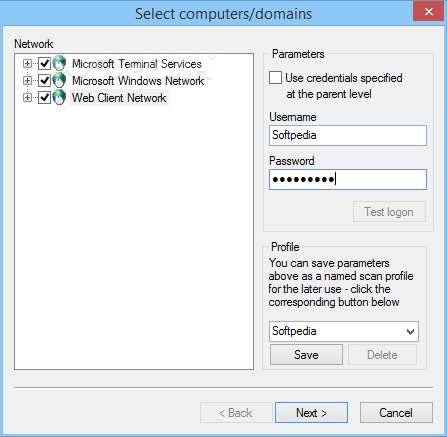This screenshot has height=437, width=447.
Task: Save the scan profile
Action: pyautogui.click(x=306, y=355)
